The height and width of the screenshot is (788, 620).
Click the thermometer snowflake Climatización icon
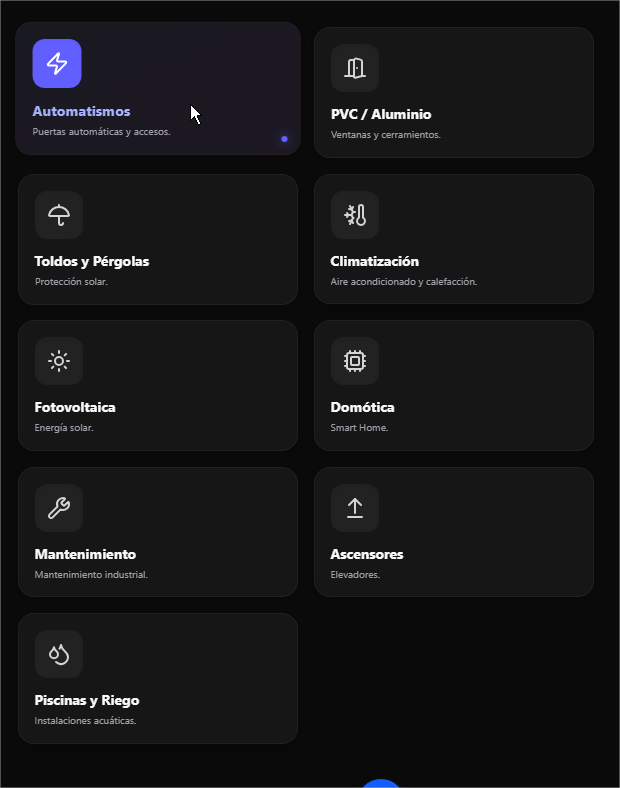tap(355, 215)
